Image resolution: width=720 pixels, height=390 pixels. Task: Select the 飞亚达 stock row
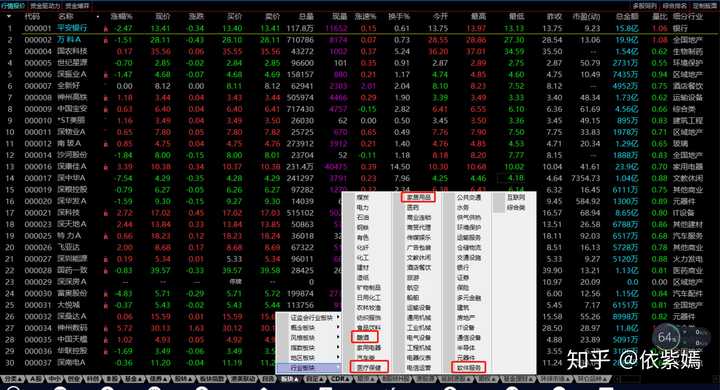(x=360, y=248)
